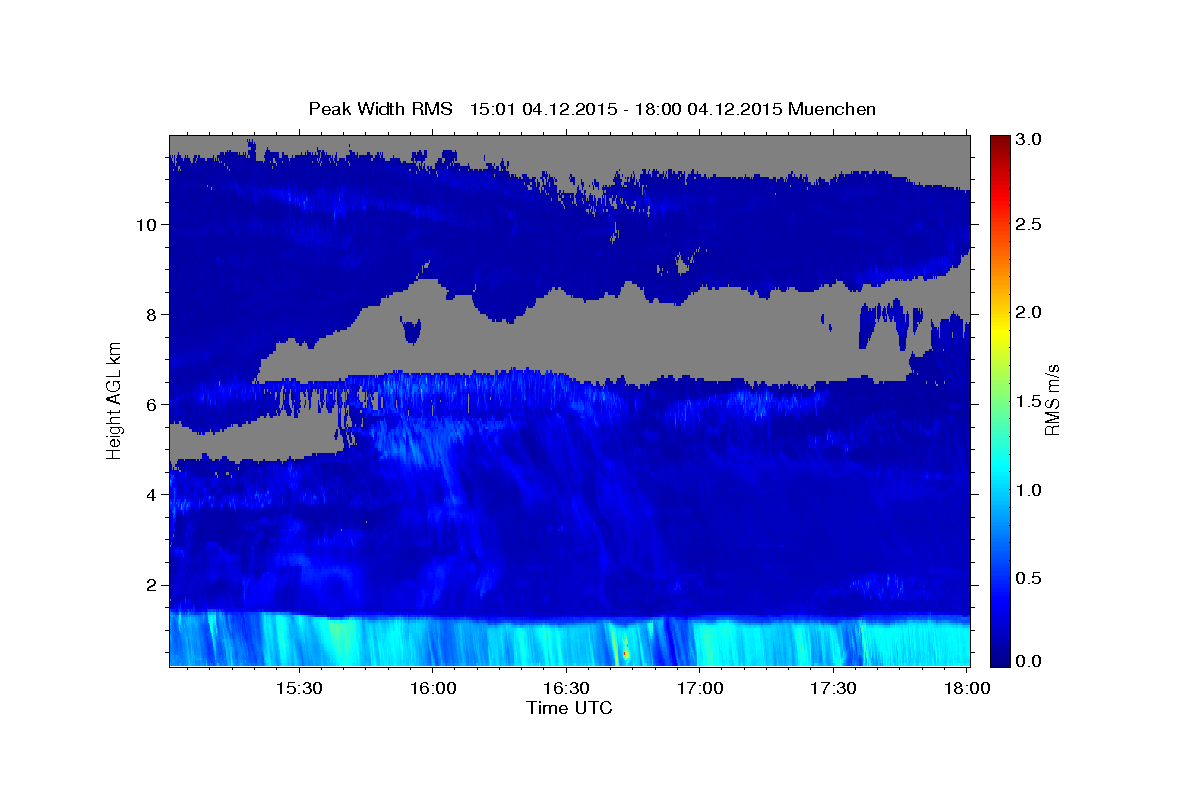The image size is (1200, 800).
Task: Click the '17:00' time axis label
Action: pos(701,689)
